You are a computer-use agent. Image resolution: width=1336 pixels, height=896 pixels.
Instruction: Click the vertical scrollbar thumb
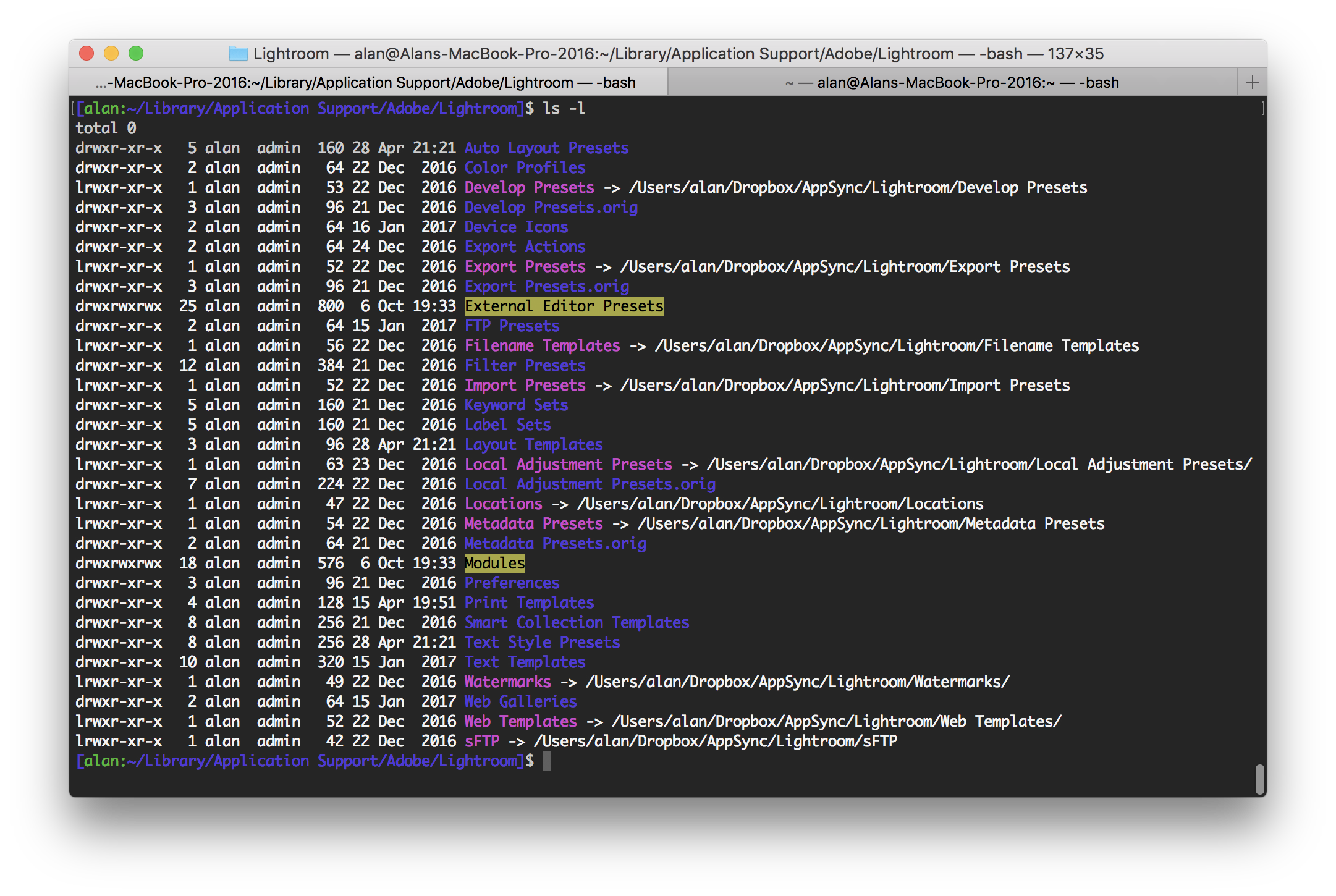pyautogui.click(x=1260, y=779)
